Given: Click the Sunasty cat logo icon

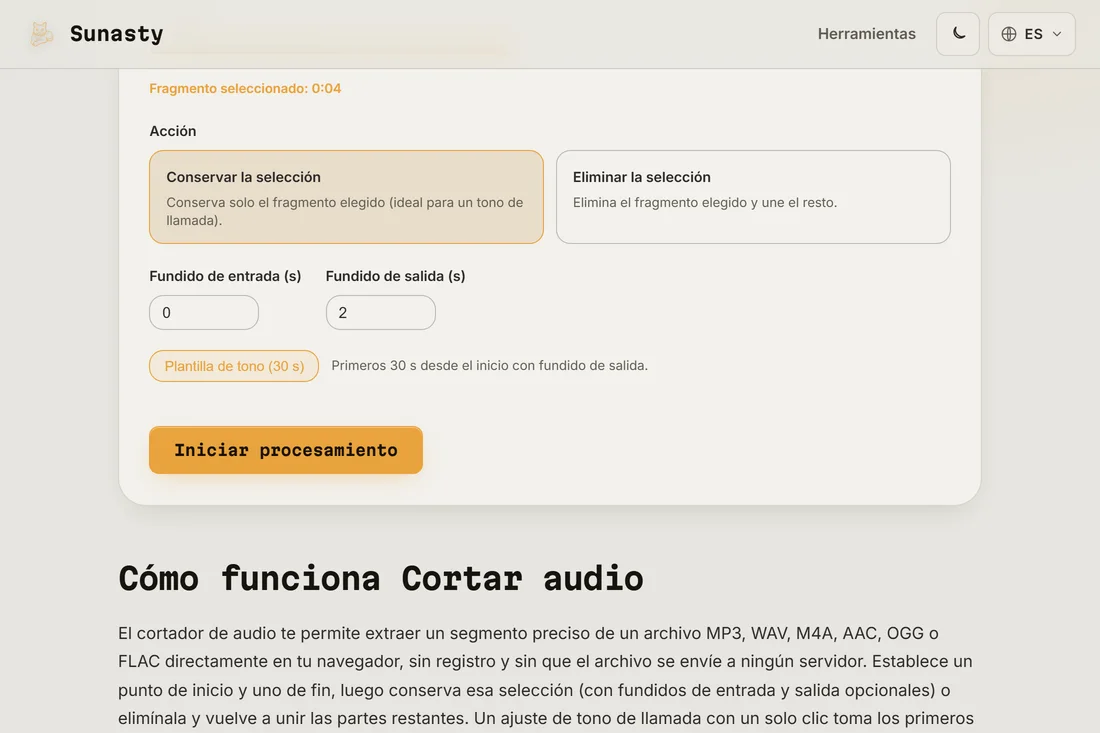Looking at the screenshot, I should pyautogui.click(x=41, y=34).
